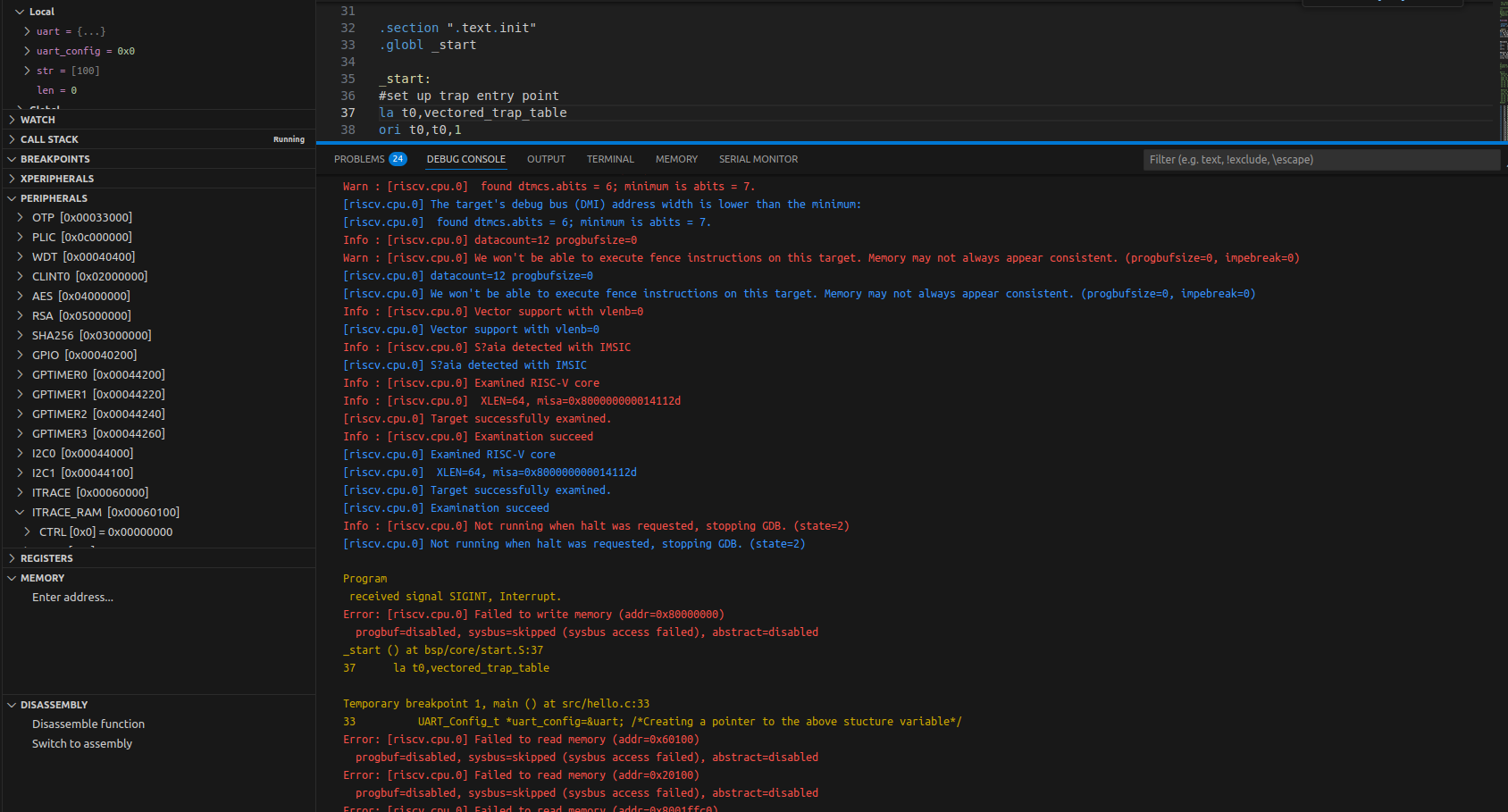1508x812 pixels.
Task: Open the SERIAL MONITOR tab
Action: pos(758,159)
